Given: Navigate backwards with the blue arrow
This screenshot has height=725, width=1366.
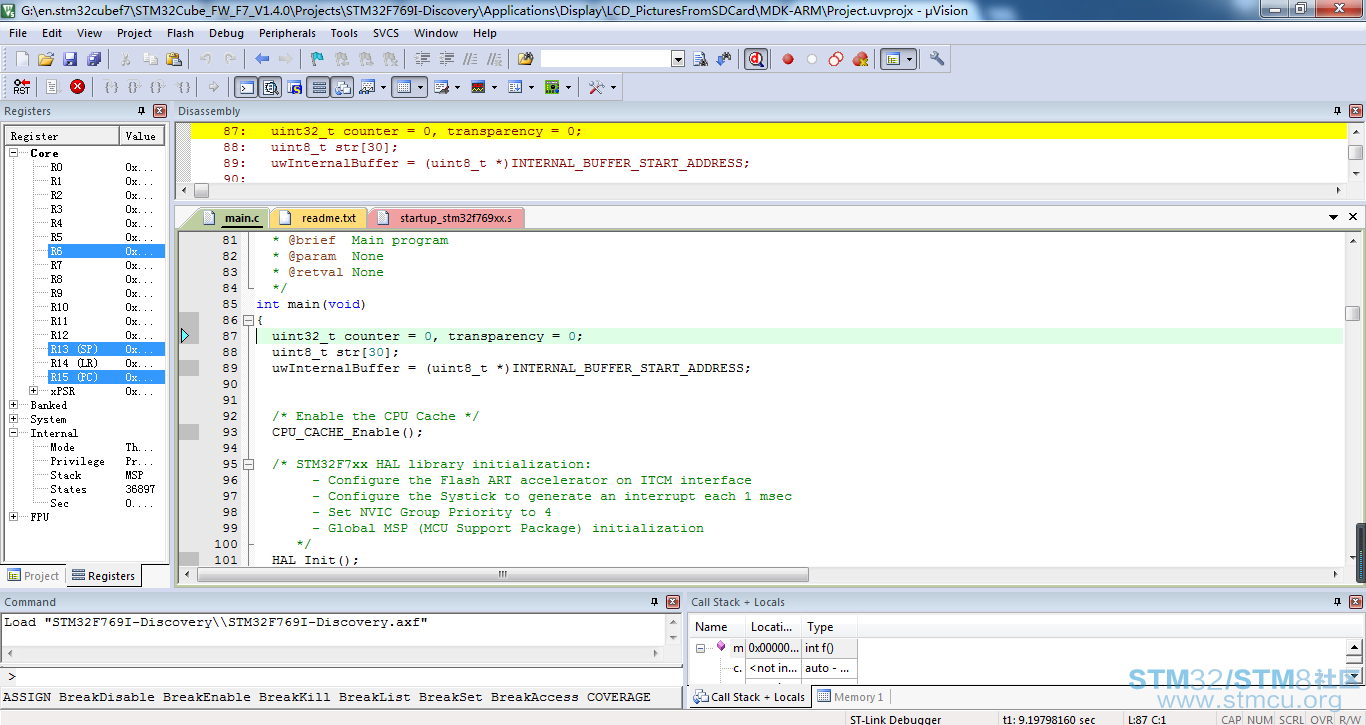Looking at the screenshot, I should click(262, 59).
